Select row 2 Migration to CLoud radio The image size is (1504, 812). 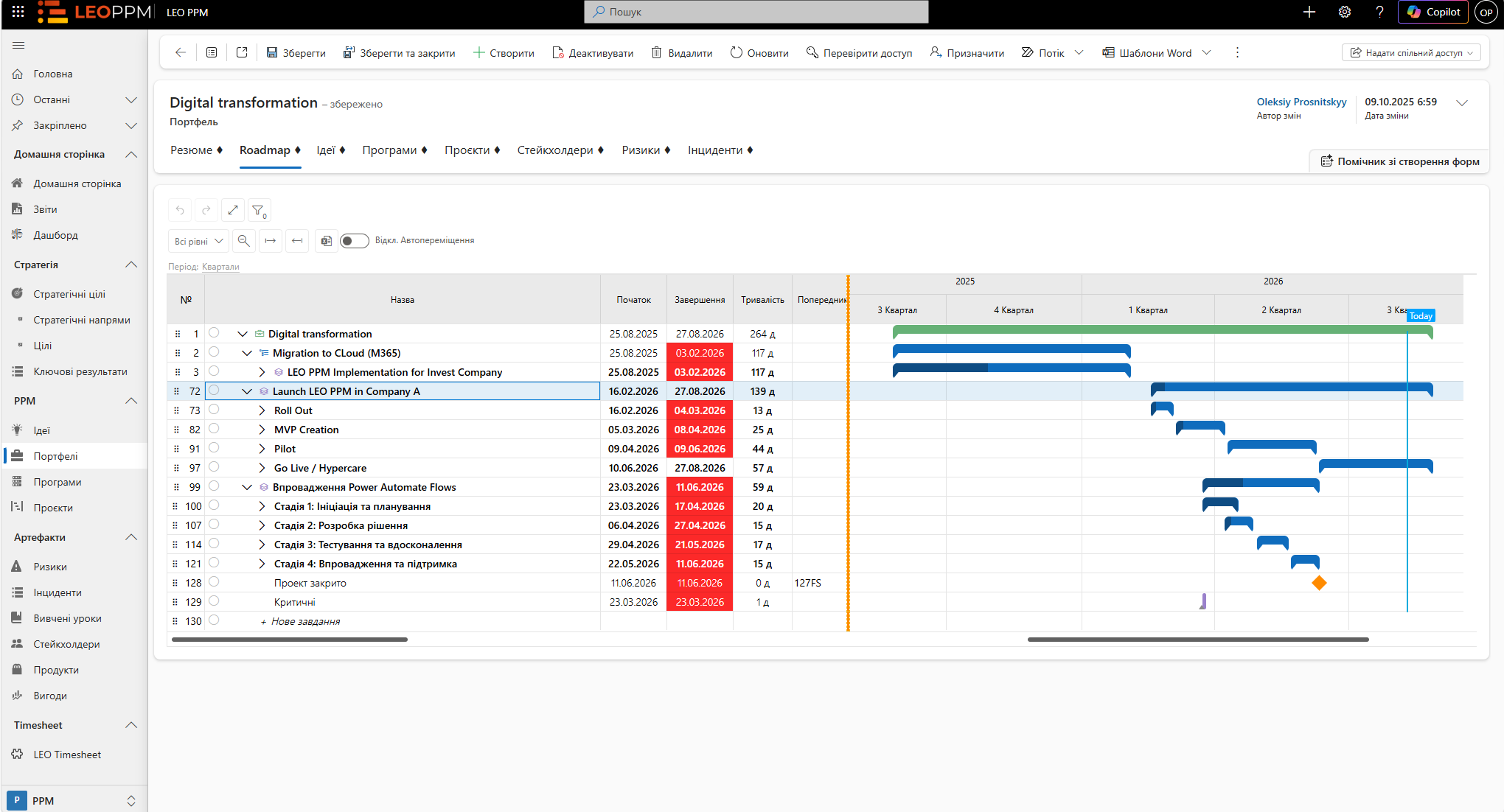214,352
